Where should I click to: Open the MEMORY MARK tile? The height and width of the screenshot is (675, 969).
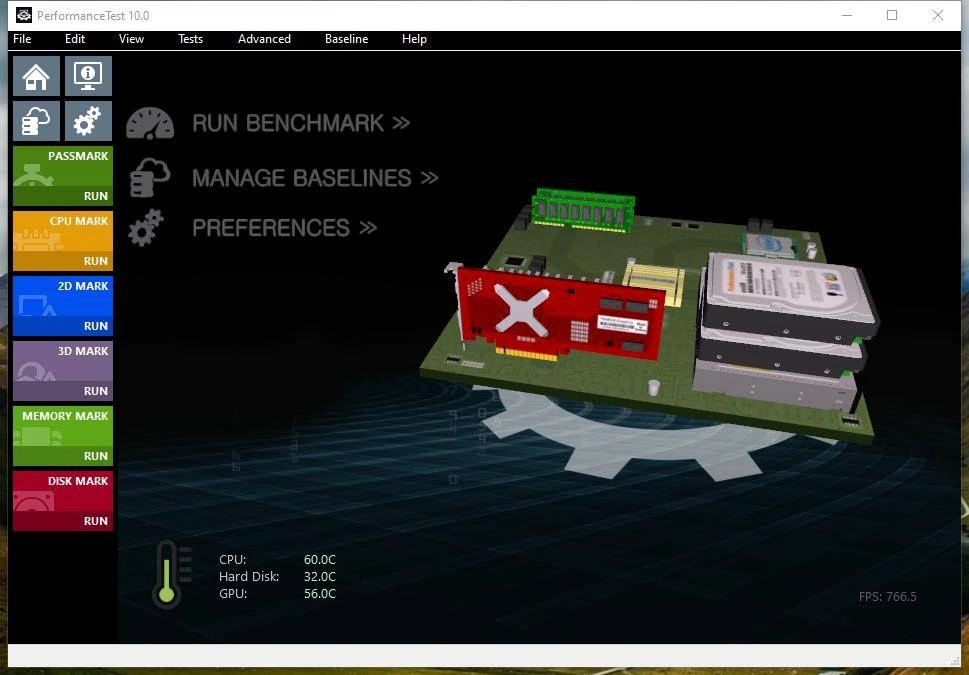(x=63, y=426)
